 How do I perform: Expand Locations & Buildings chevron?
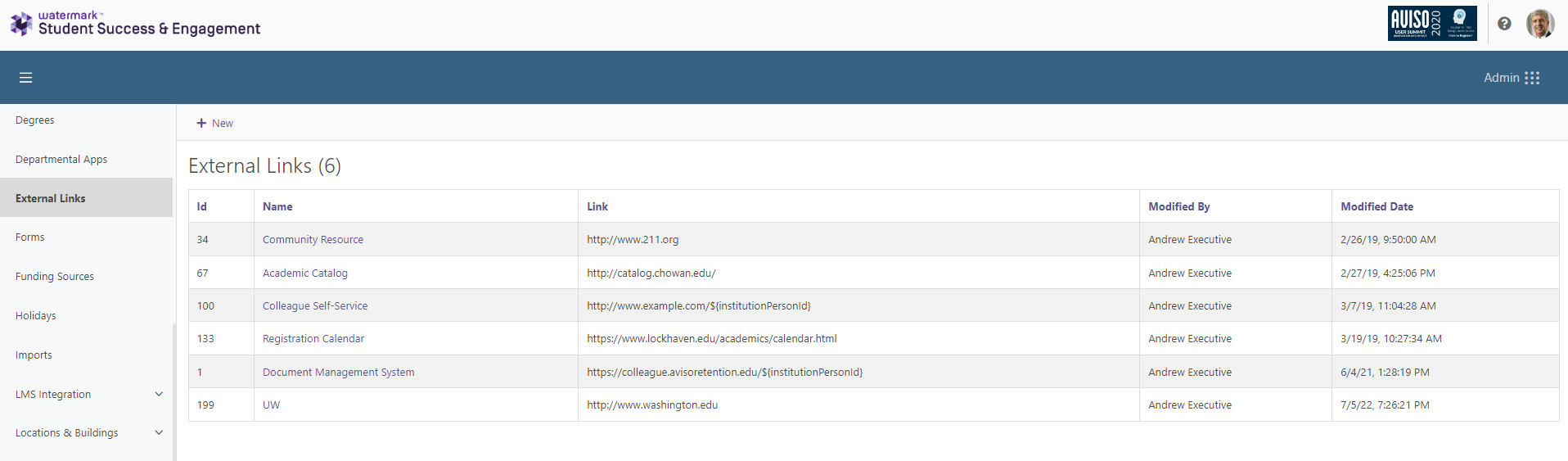[159, 432]
